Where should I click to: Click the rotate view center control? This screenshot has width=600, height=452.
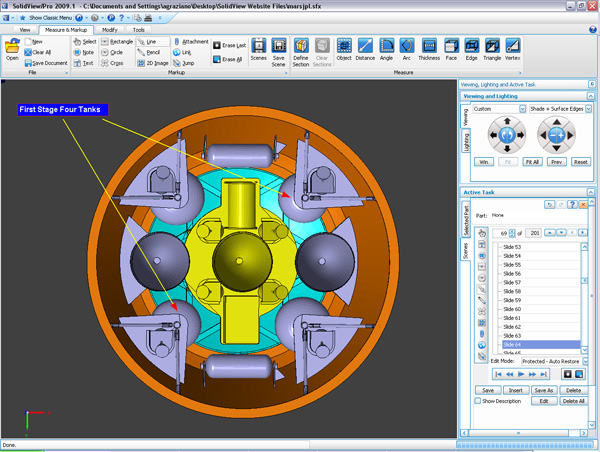(x=507, y=135)
